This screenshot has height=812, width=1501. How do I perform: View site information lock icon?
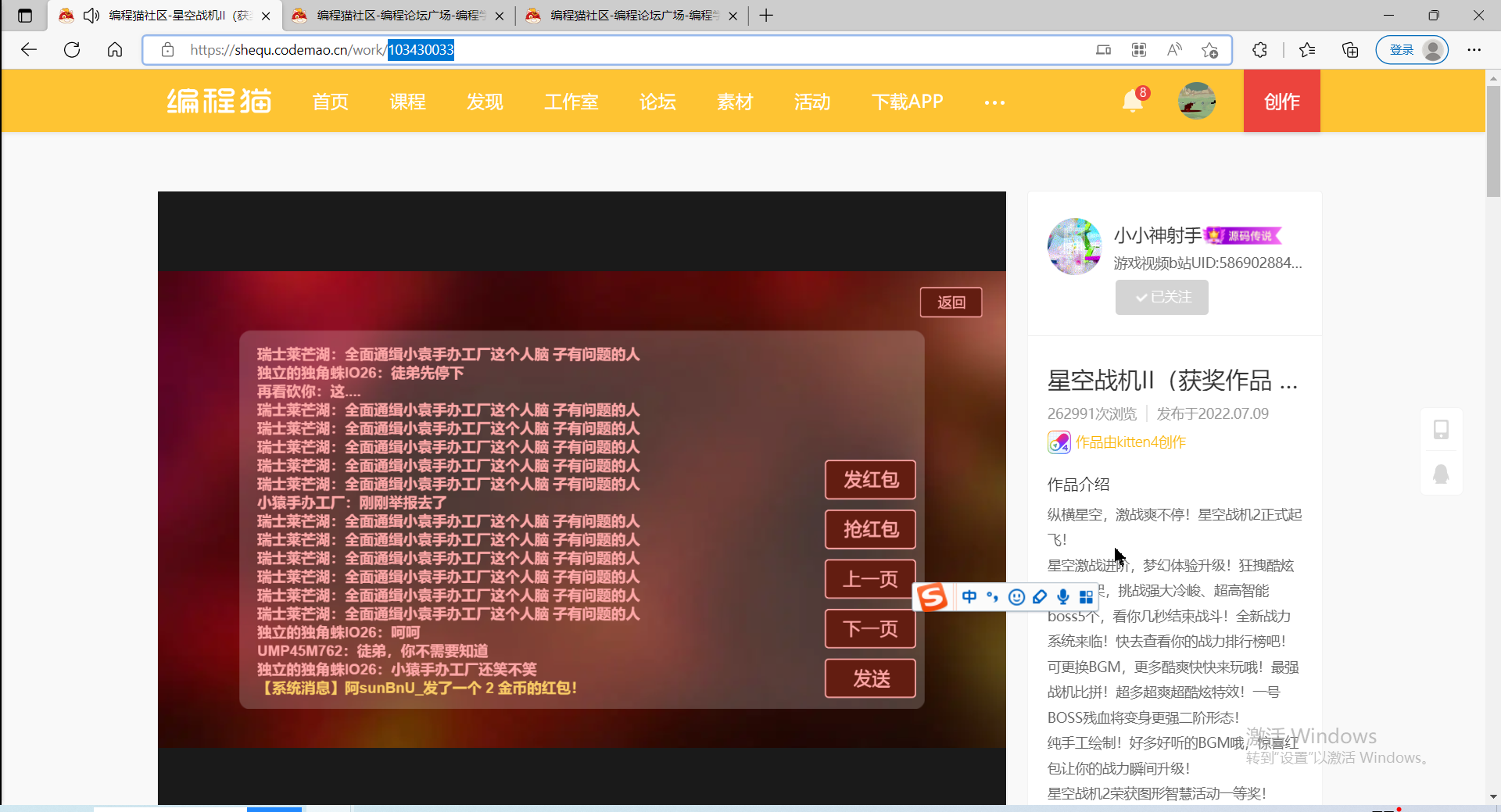(x=167, y=50)
